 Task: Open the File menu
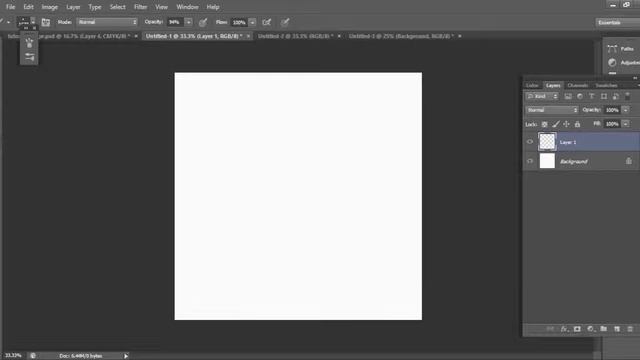pyautogui.click(x=11, y=7)
